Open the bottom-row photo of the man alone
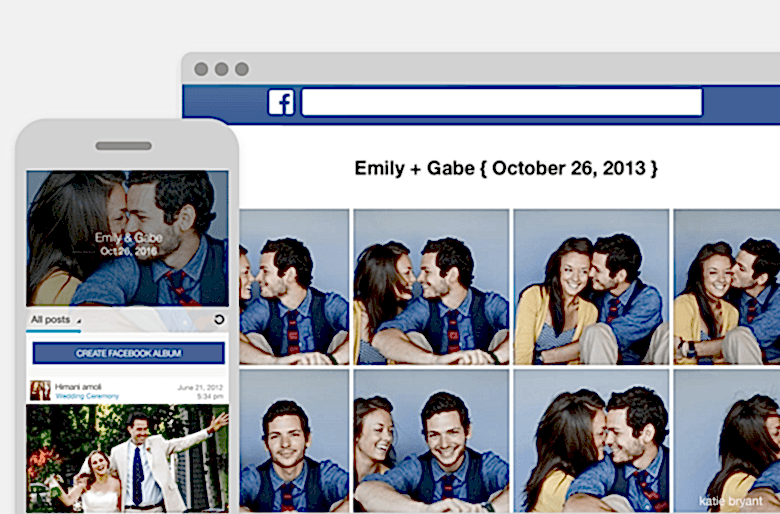780x514 pixels. 294,441
